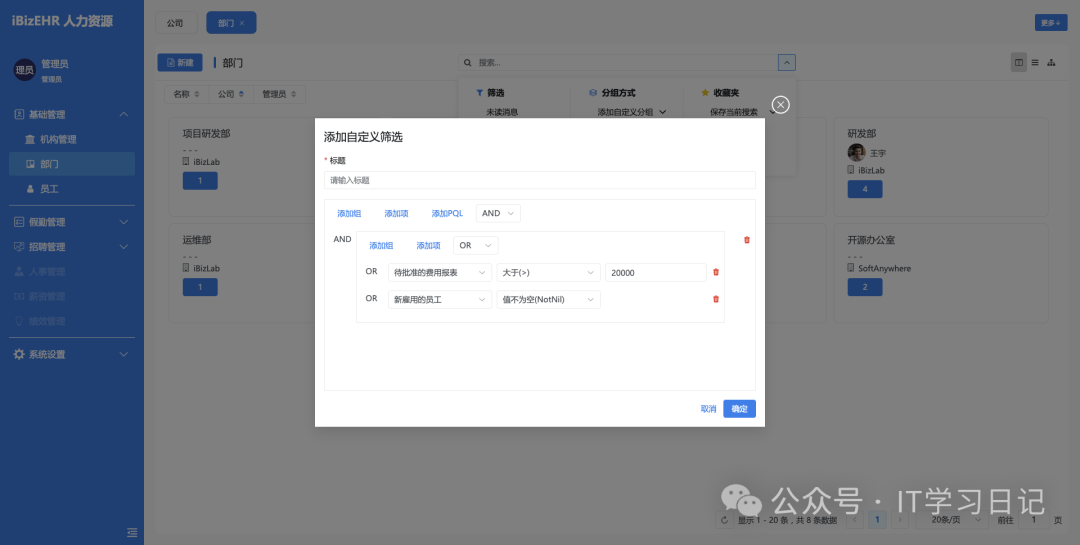Click 取消 to cancel the filter
Screen dimensions: 1080x545
[x=708, y=409]
